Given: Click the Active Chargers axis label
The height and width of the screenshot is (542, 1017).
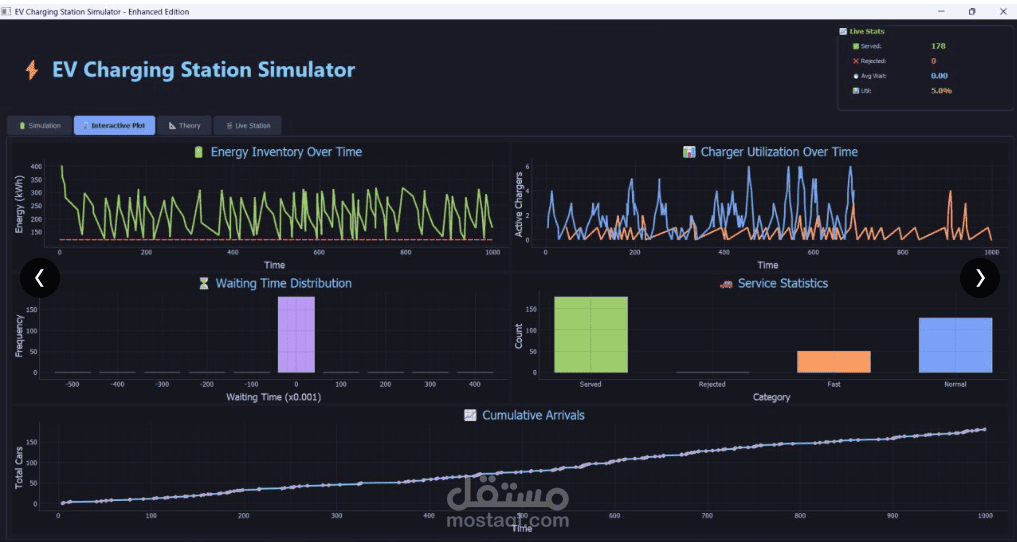Looking at the screenshot, I should click(x=519, y=204).
